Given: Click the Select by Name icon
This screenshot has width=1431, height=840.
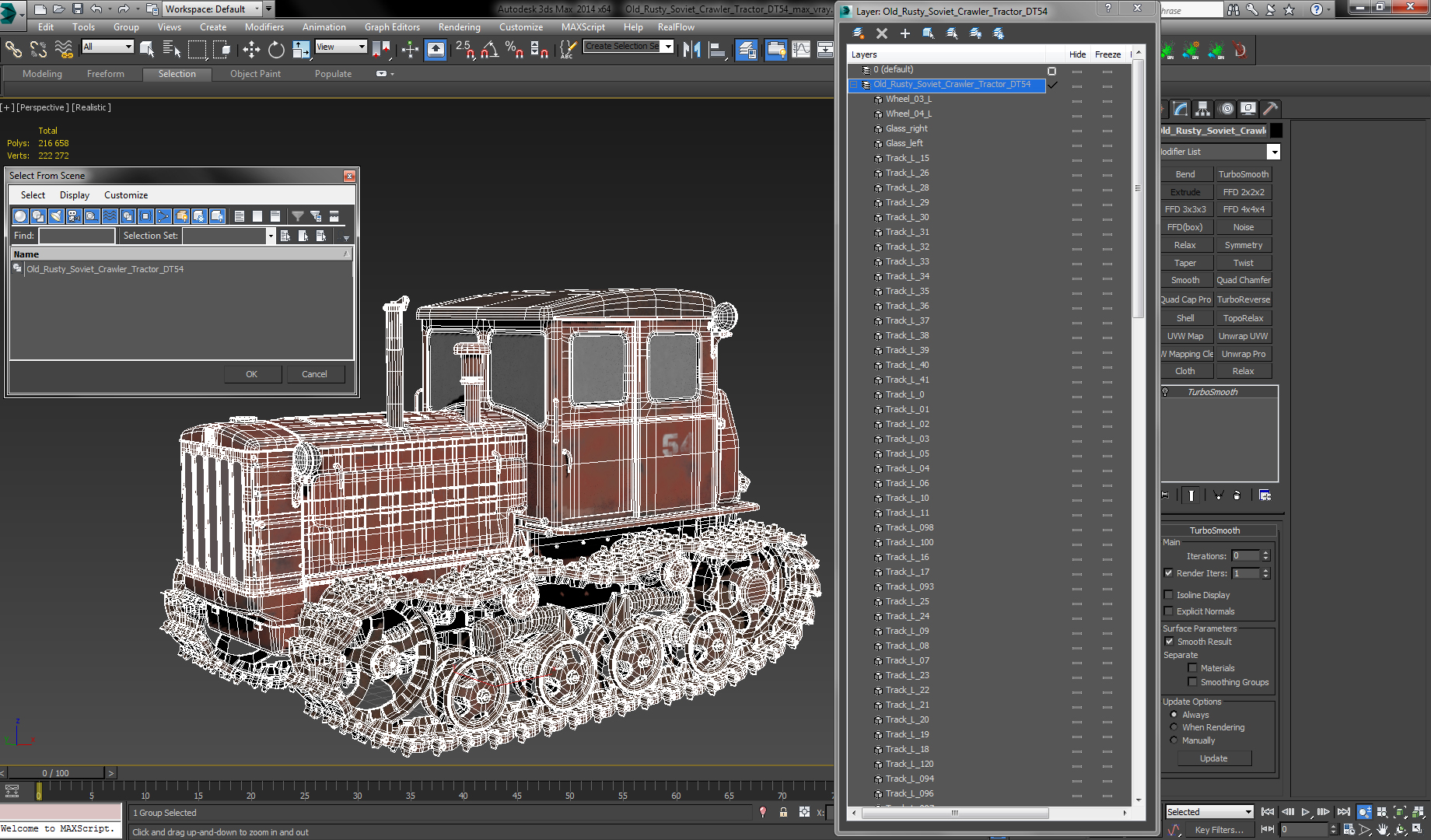Looking at the screenshot, I should [172, 50].
